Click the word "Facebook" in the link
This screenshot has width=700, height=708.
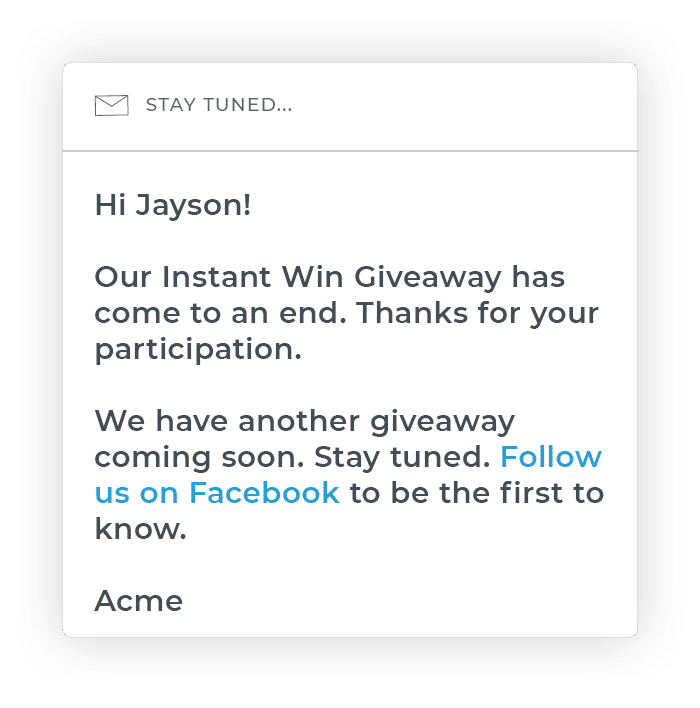coord(264,493)
